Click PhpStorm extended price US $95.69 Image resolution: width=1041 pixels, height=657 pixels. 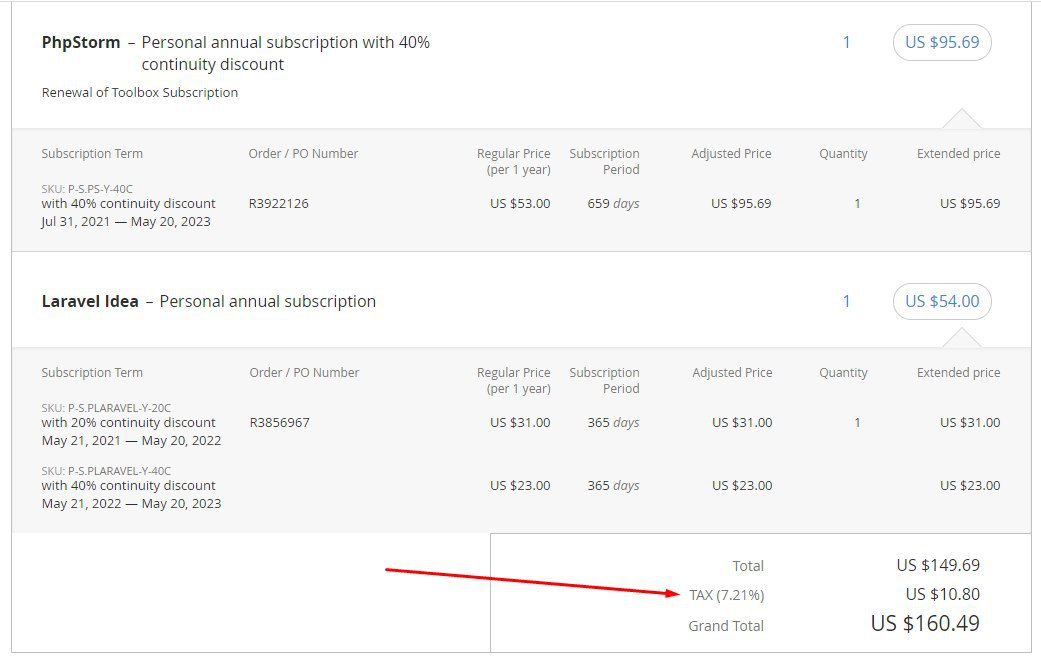(x=970, y=204)
